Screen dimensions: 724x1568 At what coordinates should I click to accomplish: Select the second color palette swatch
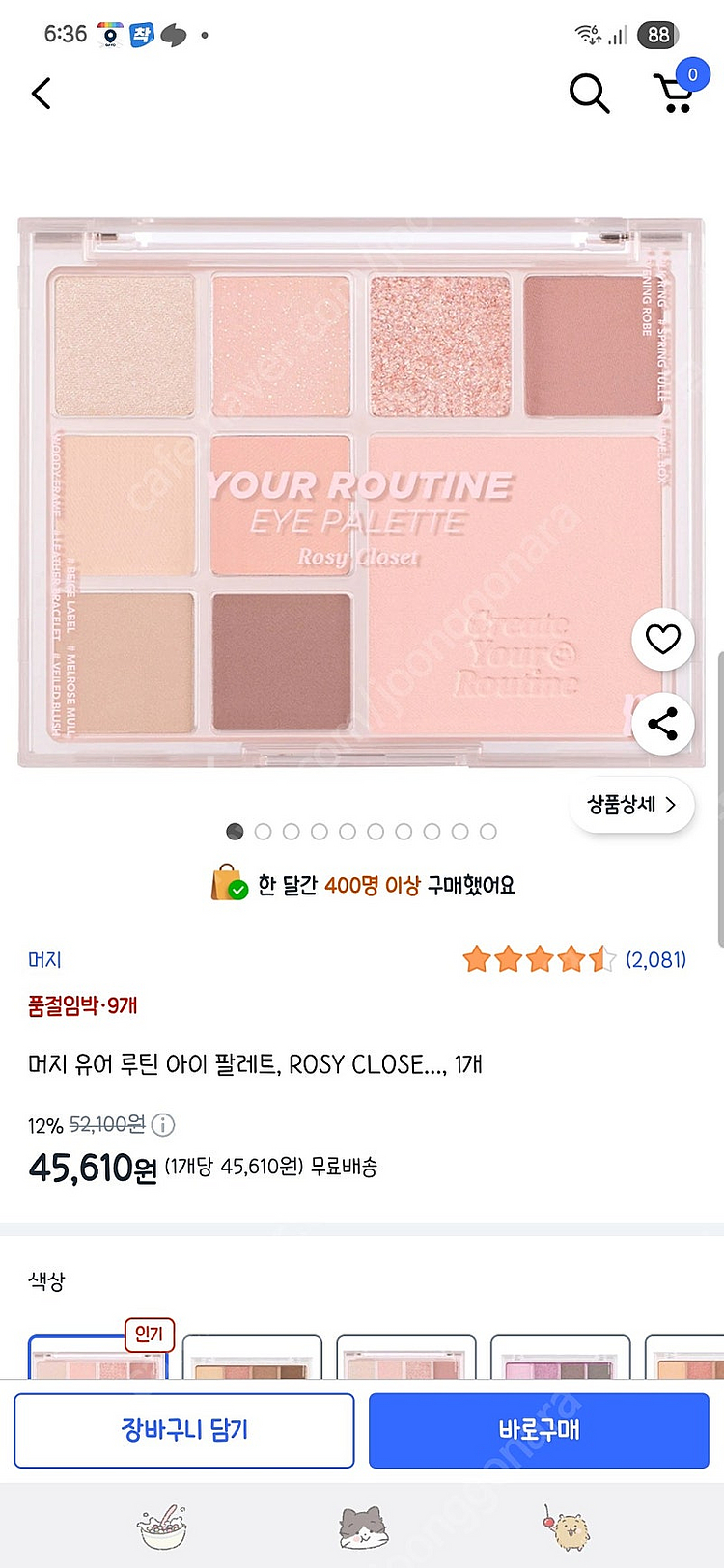coord(252,1357)
